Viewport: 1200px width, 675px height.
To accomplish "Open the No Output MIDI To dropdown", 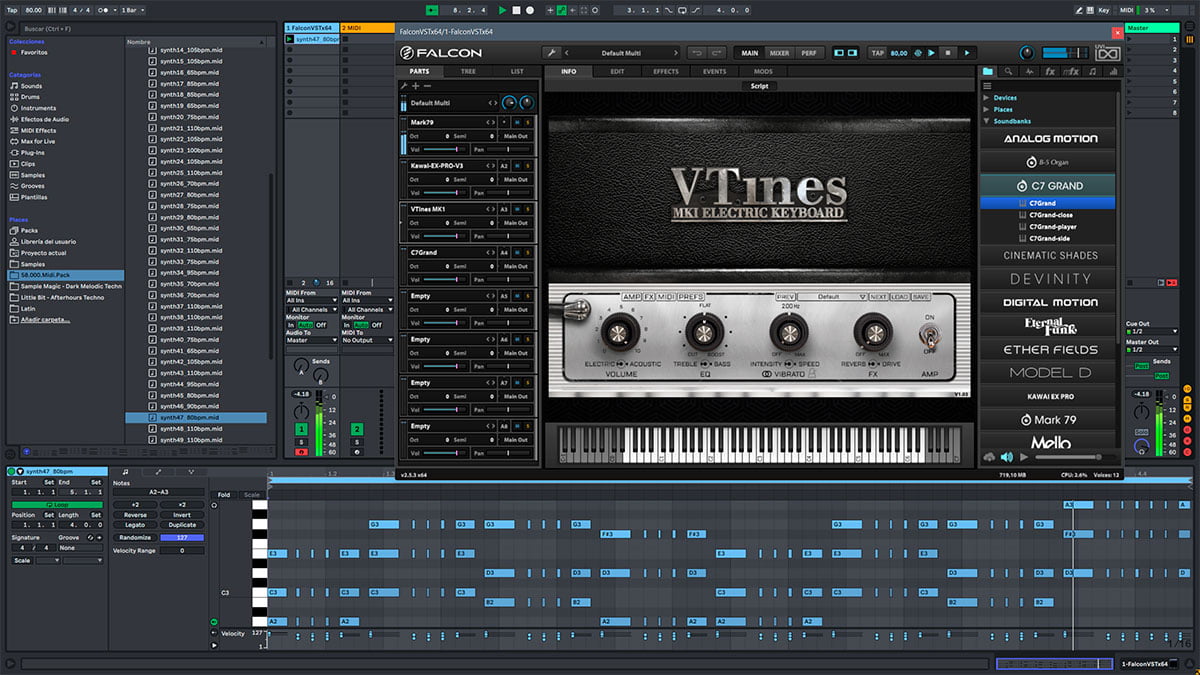I will click(367, 340).
